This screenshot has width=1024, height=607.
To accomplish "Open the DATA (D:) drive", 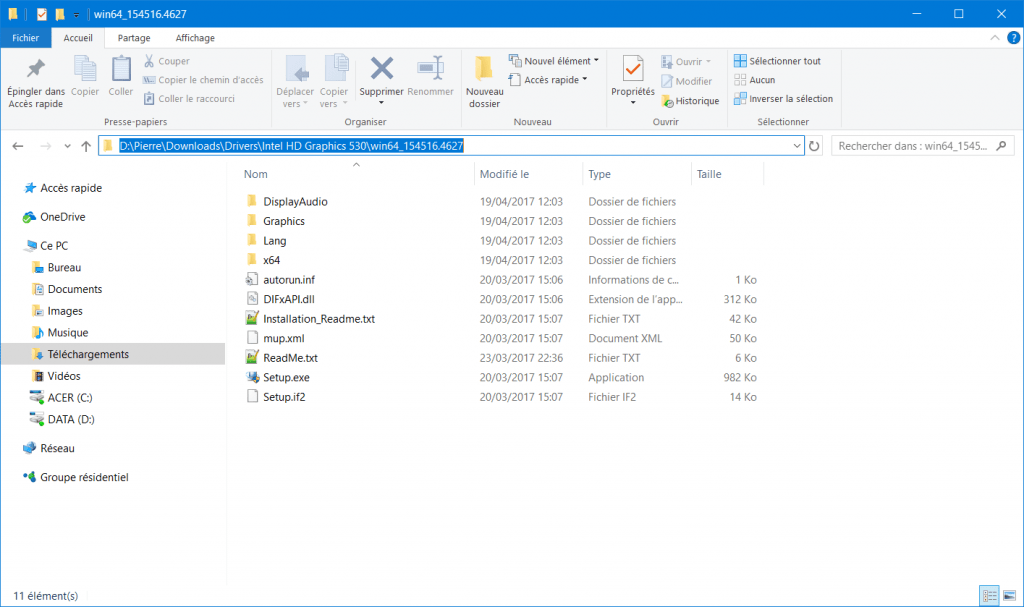I will tap(71, 419).
